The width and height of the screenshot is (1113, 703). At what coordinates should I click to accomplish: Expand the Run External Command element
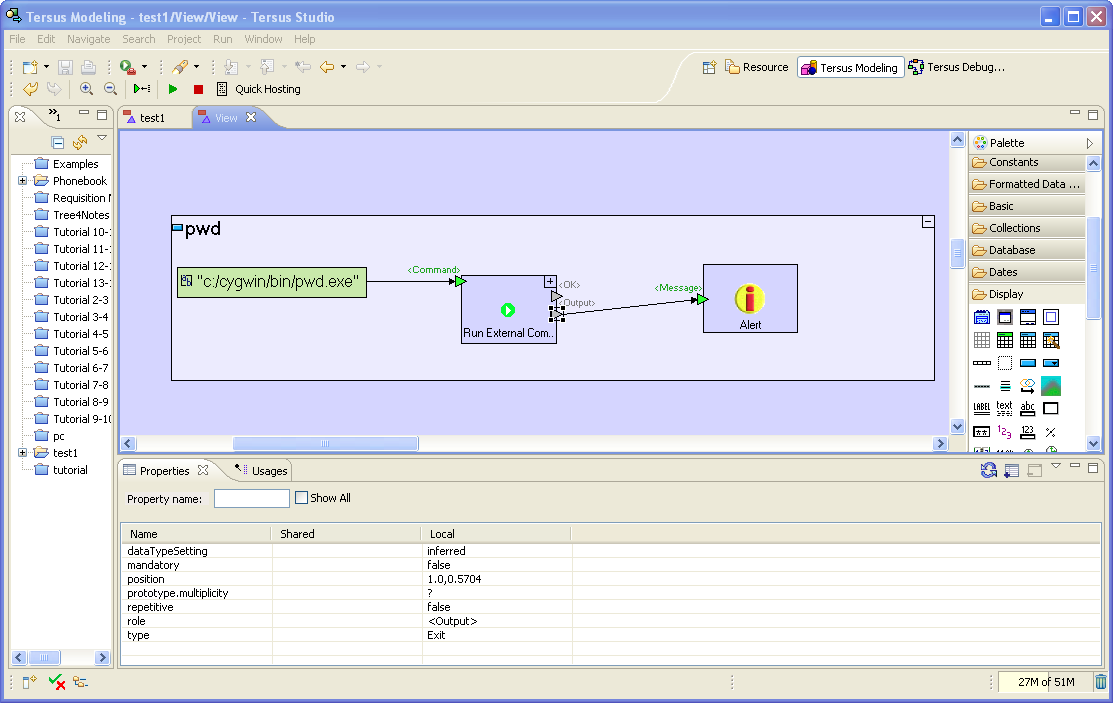click(x=550, y=281)
